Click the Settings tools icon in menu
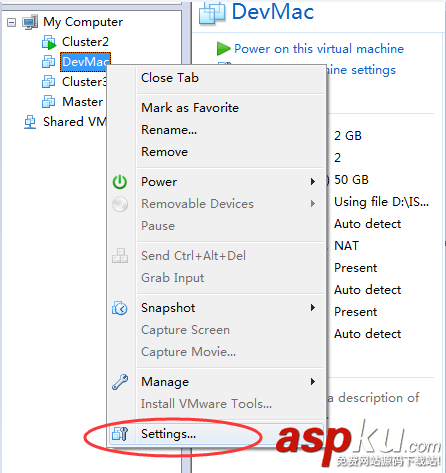Viewport: 446px width, 473px height. pos(120,434)
